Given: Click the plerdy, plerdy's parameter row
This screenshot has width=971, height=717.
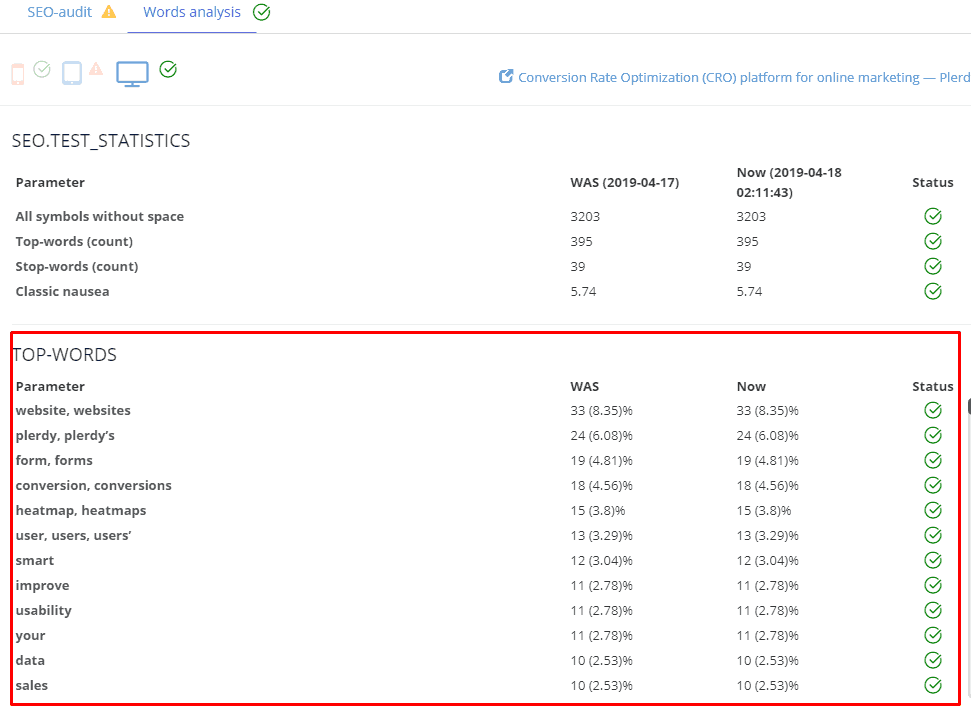Looking at the screenshot, I should tap(483, 435).
